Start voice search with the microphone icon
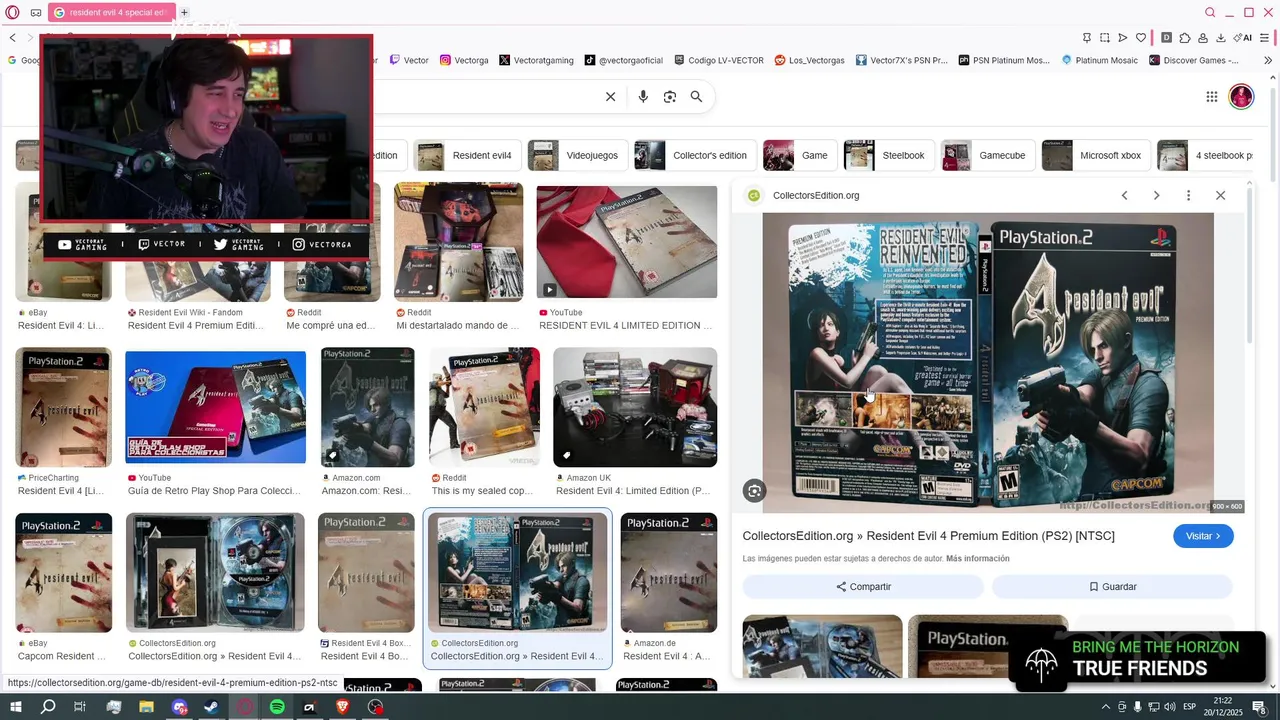Image resolution: width=1280 pixels, height=720 pixels. (x=643, y=97)
